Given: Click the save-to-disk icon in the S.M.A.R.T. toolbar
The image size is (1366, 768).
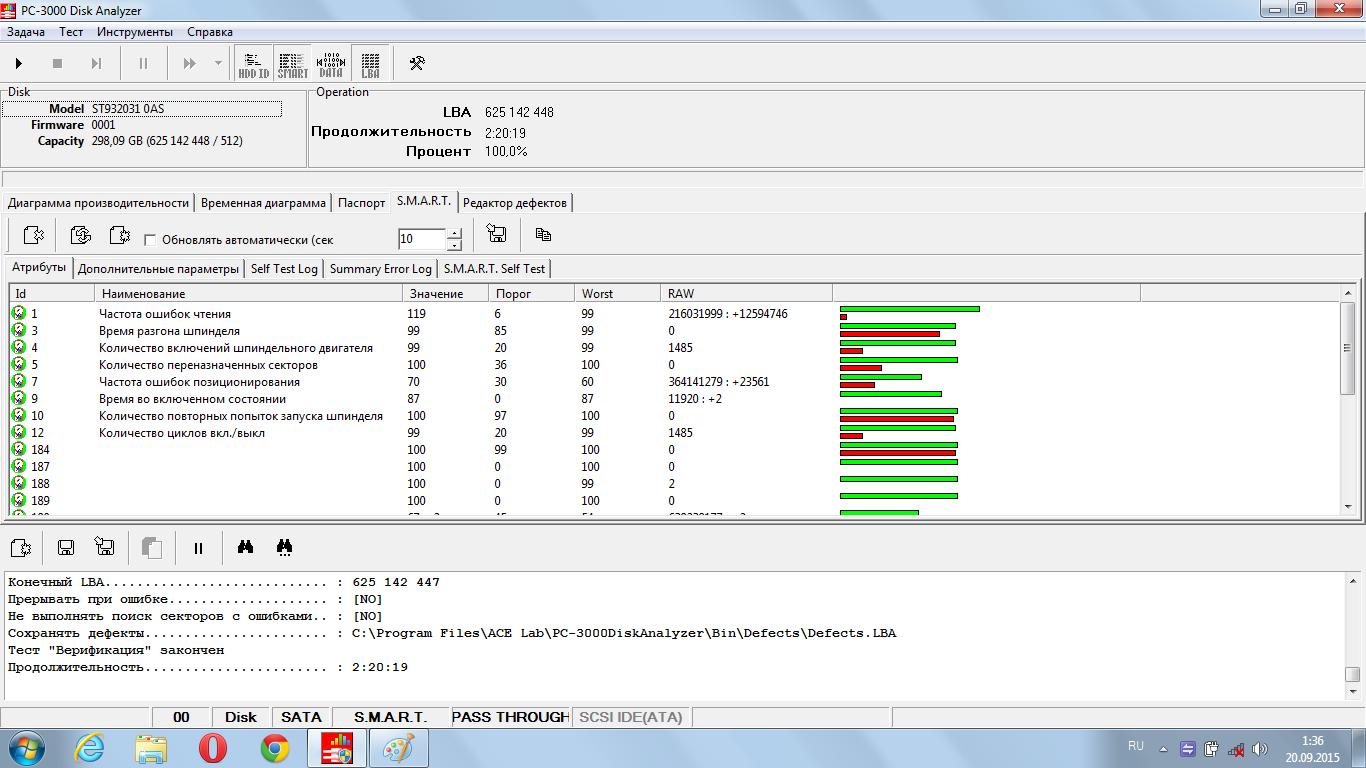Looking at the screenshot, I should tap(496, 235).
